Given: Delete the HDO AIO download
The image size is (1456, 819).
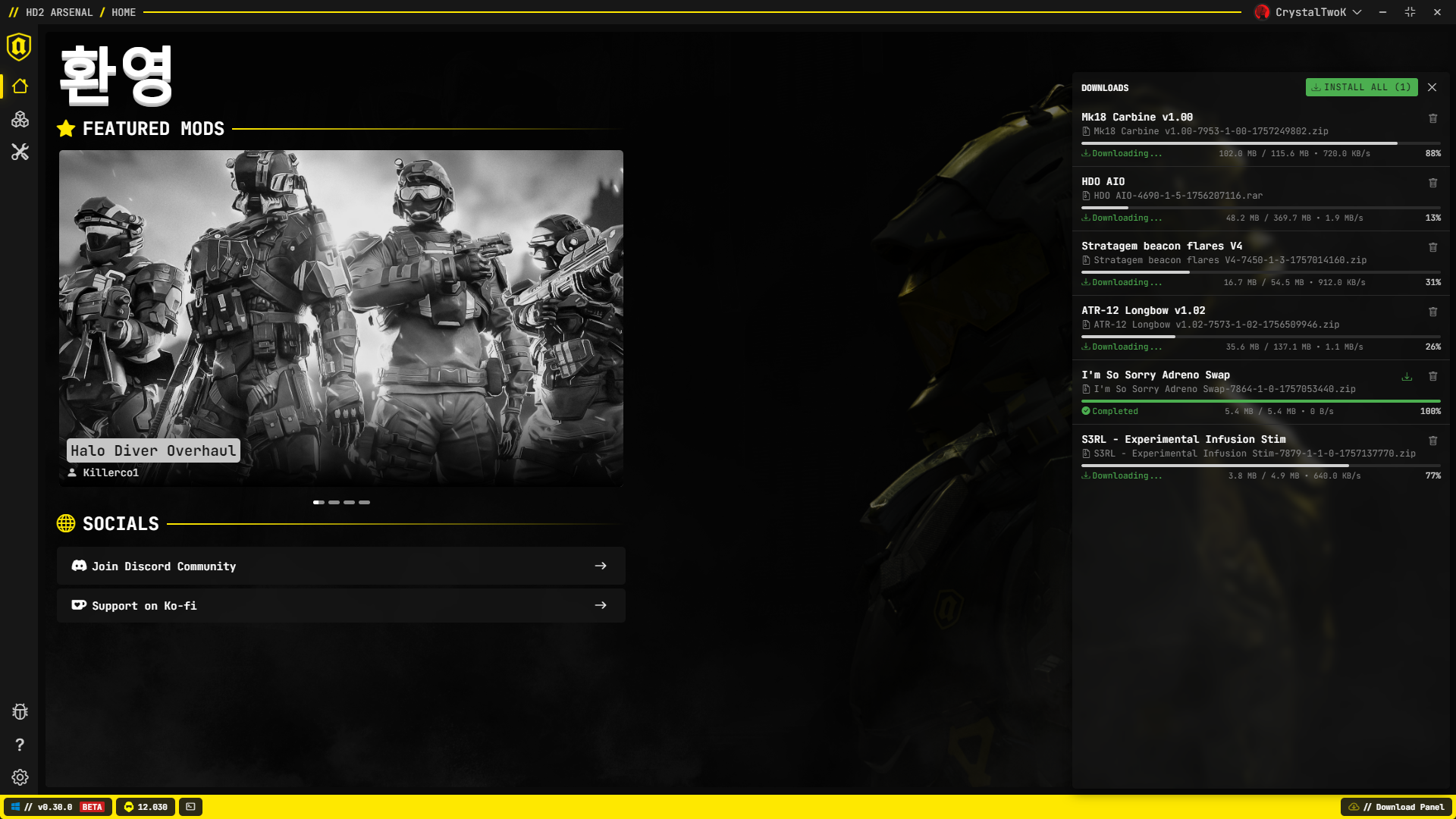Looking at the screenshot, I should pos(1432,183).
